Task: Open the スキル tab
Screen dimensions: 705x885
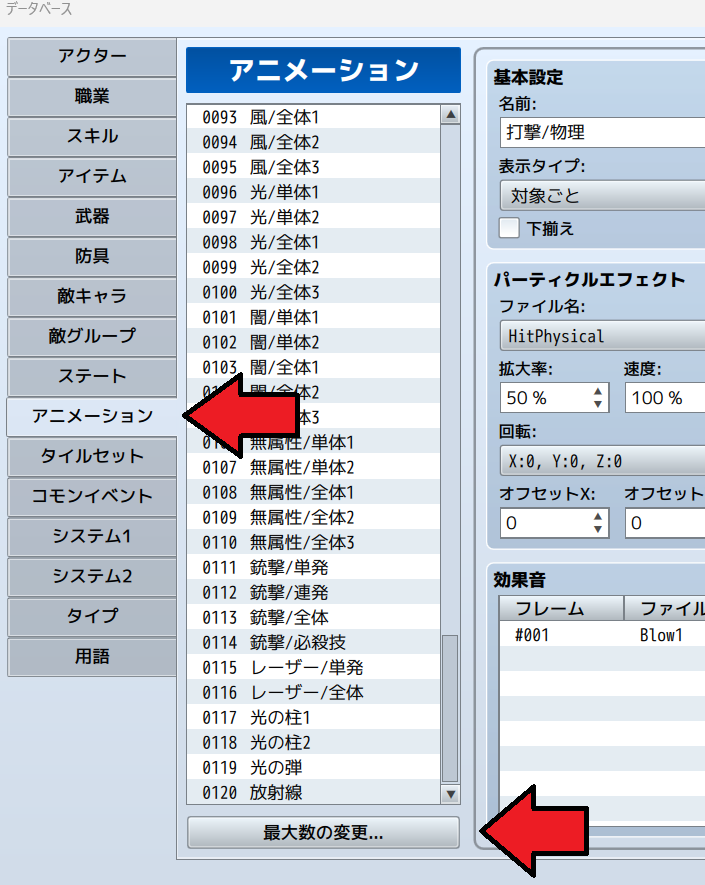Action: click(x=92, y=137)
